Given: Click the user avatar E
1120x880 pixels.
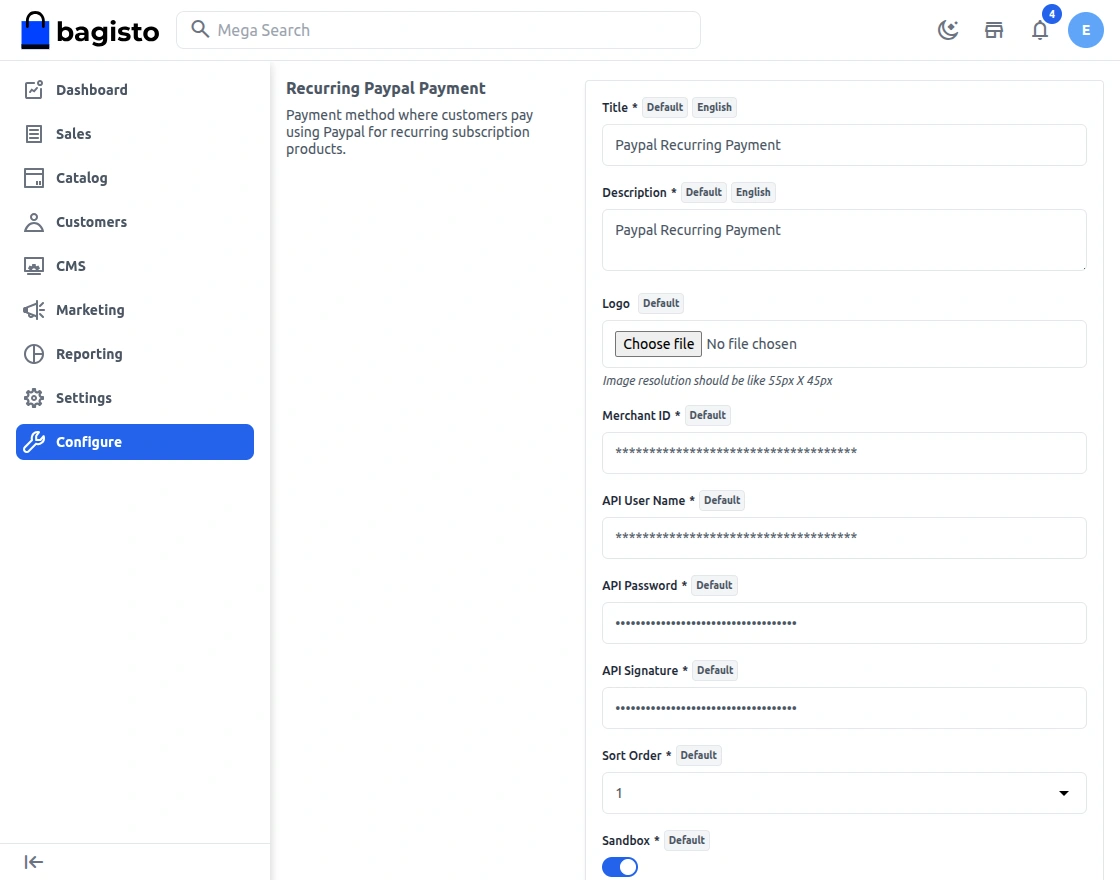Looking at the screenshot, I should (x=1086, y=30).
